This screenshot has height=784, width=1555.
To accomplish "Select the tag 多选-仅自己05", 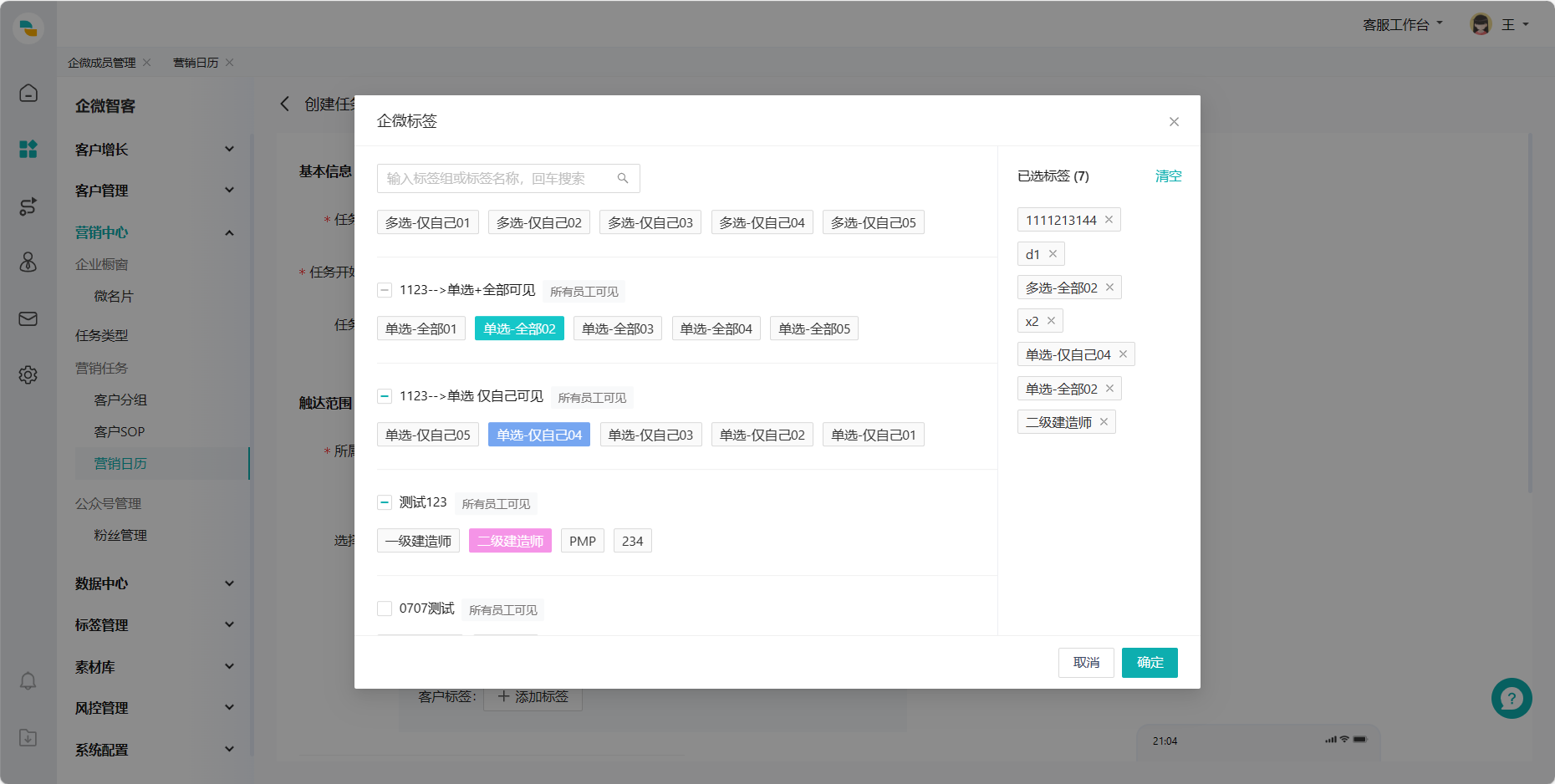I will pyautogui.click(x=874, y=222).
